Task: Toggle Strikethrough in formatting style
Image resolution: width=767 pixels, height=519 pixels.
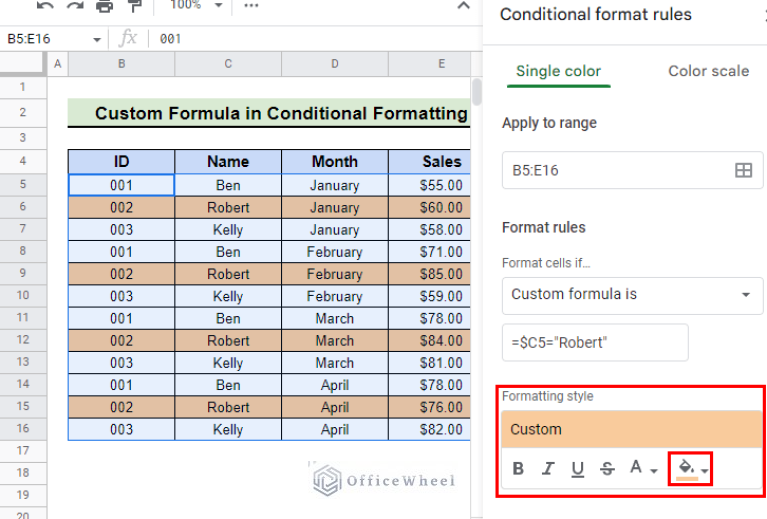Action: point(607,468)
